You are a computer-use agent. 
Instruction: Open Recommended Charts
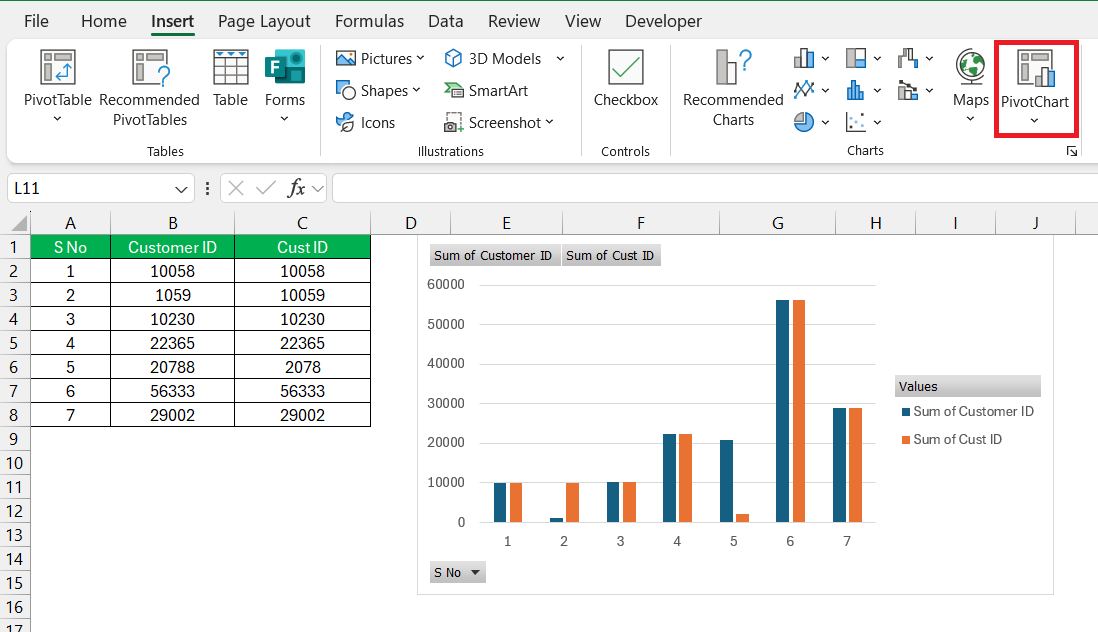[733, 88]
